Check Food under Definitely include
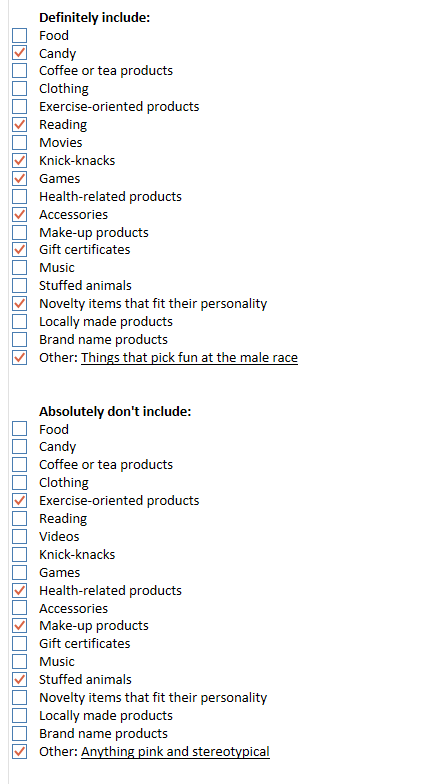 [20, 36]
